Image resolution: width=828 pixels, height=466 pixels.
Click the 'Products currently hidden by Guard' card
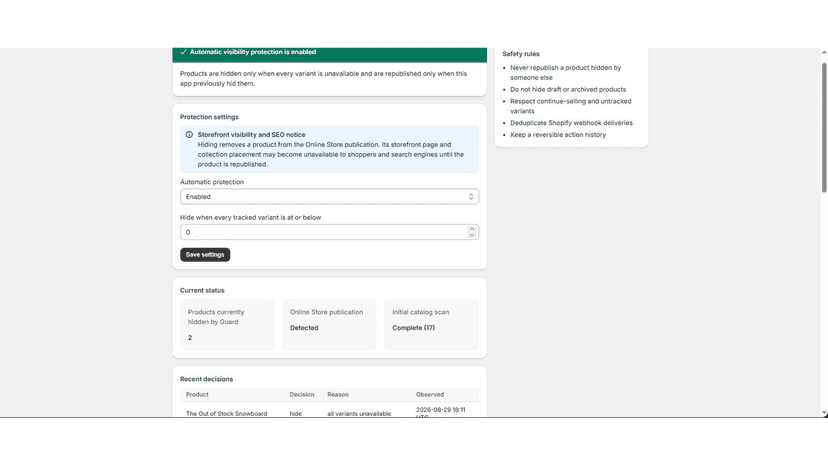pyautogui.click(x=227, y=324)
